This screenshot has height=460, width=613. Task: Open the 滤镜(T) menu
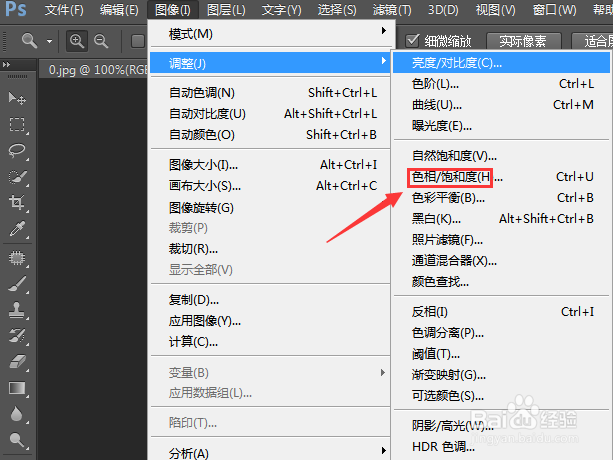pyautogui.click(x=392, y=10)
